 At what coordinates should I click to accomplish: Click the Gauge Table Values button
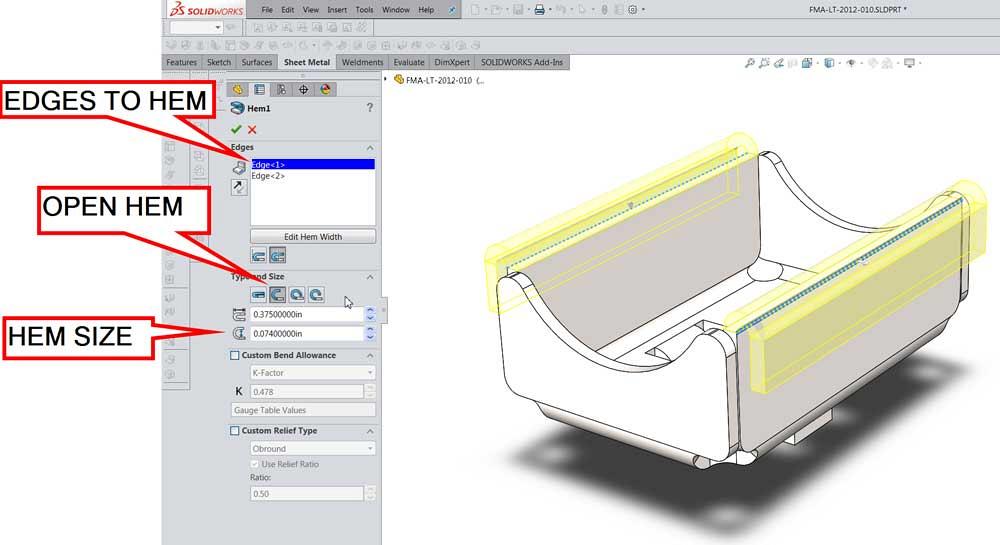click(x=303, y=410)
